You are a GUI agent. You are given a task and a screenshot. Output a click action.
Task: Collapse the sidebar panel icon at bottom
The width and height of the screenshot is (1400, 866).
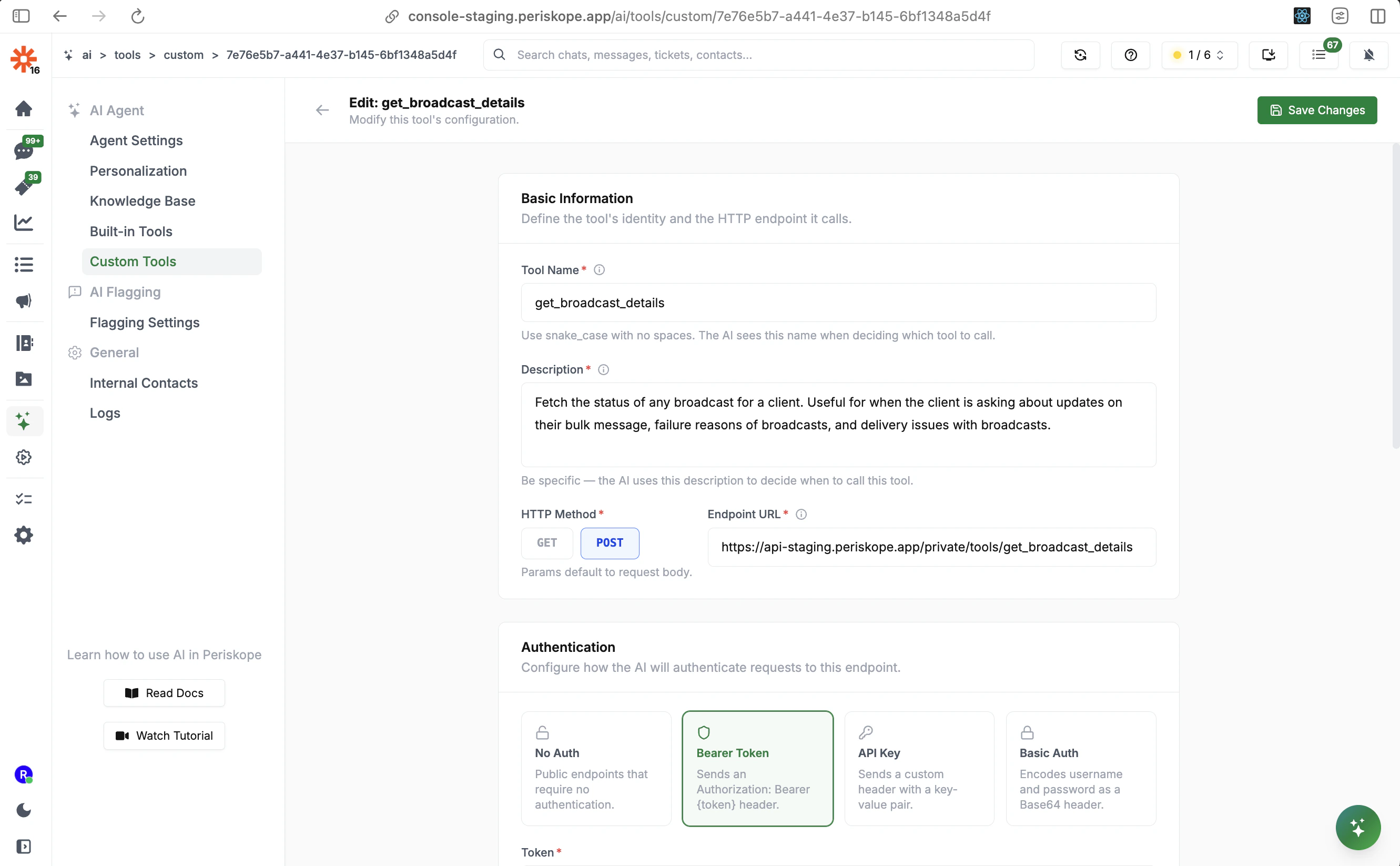(24, 847)
